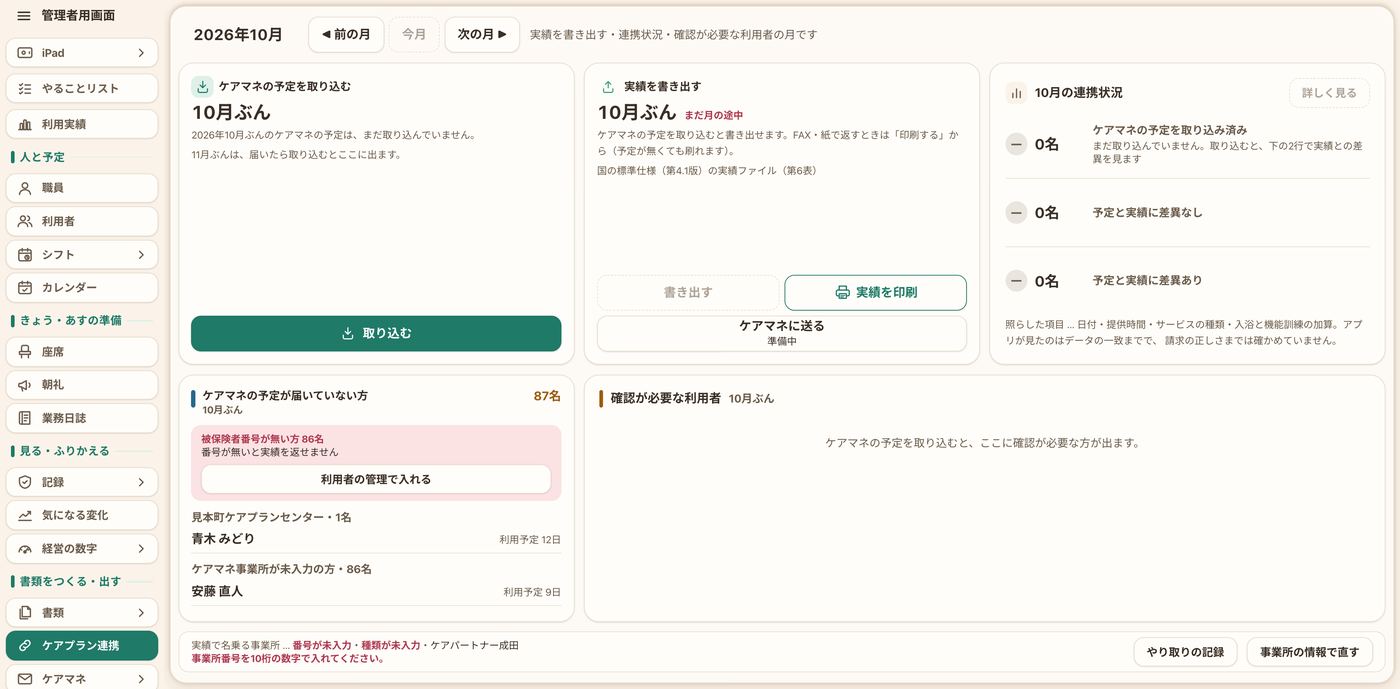Go to 職員 in the sidebar

coord(82,188)
